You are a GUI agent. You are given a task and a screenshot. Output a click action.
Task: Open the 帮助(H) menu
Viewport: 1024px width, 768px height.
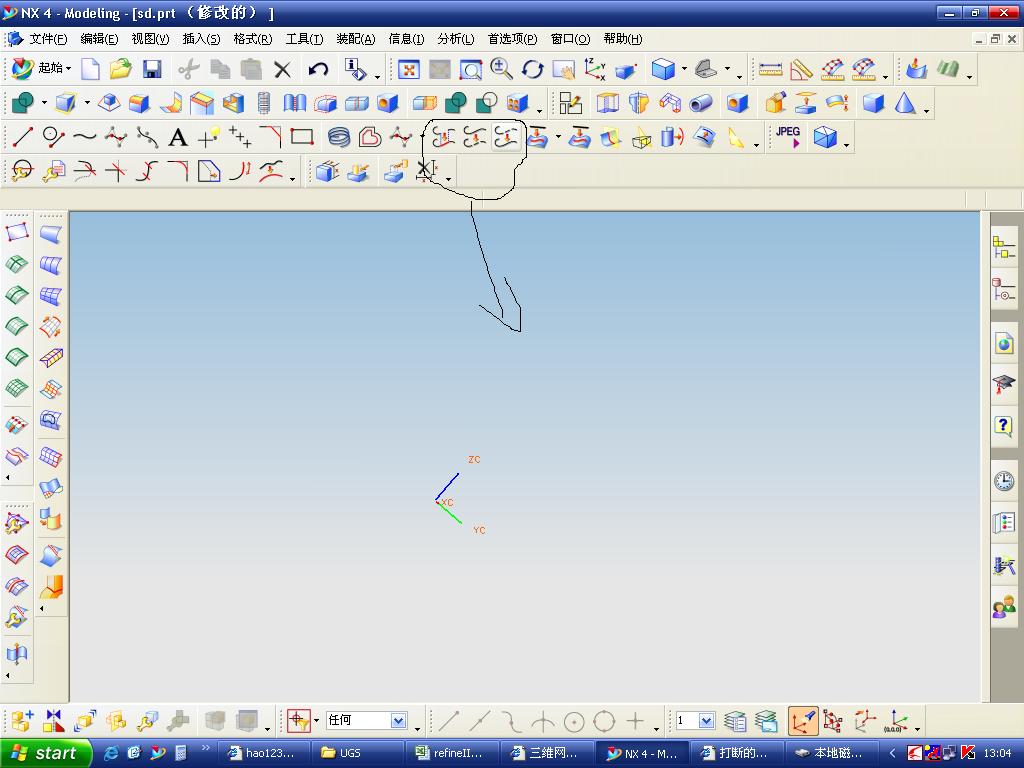[x=623, y=39]
